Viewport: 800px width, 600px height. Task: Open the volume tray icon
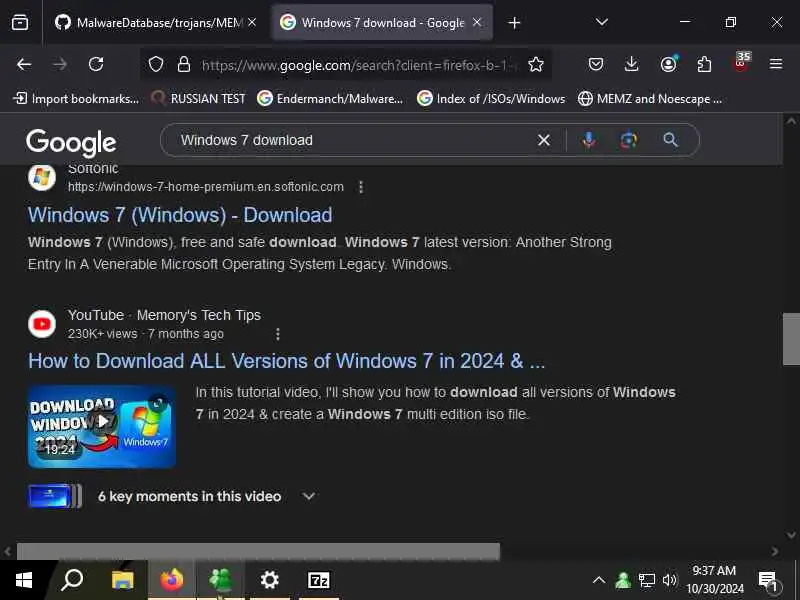point(669,580)
